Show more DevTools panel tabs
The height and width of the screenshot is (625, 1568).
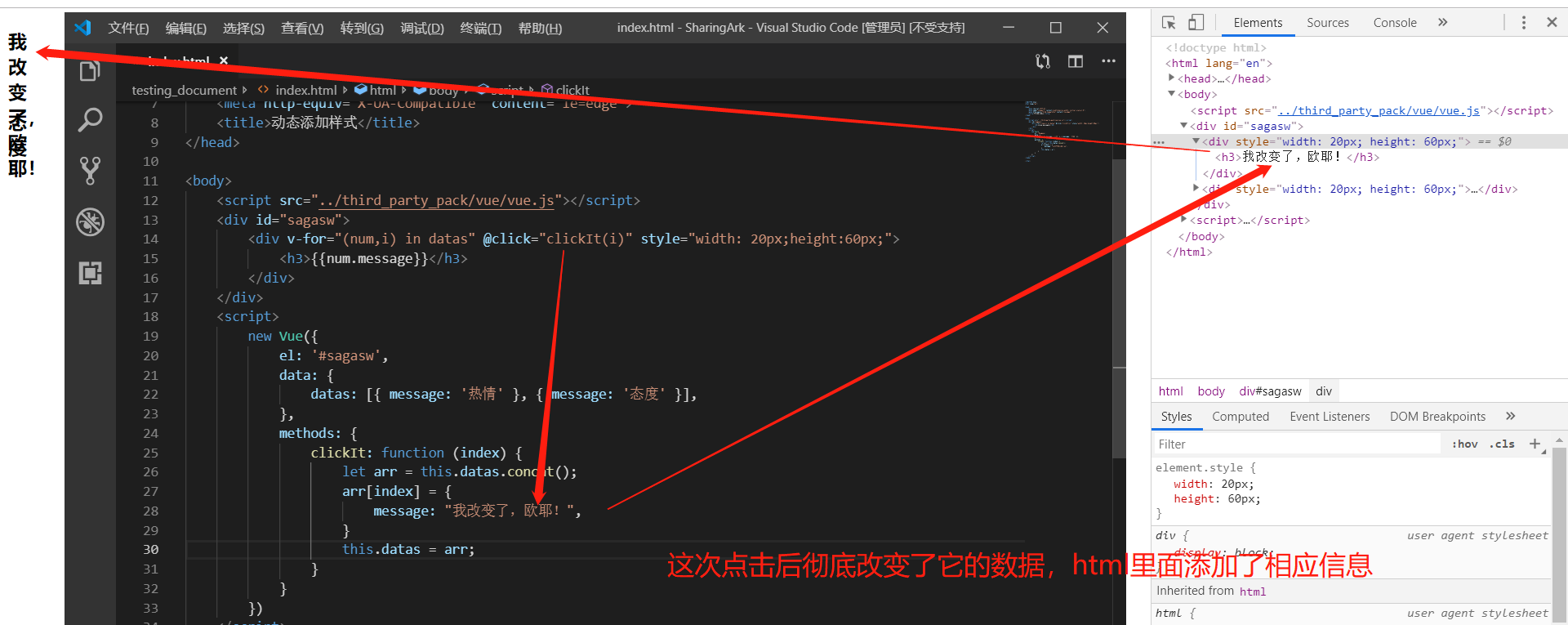tap(1443, 23)
